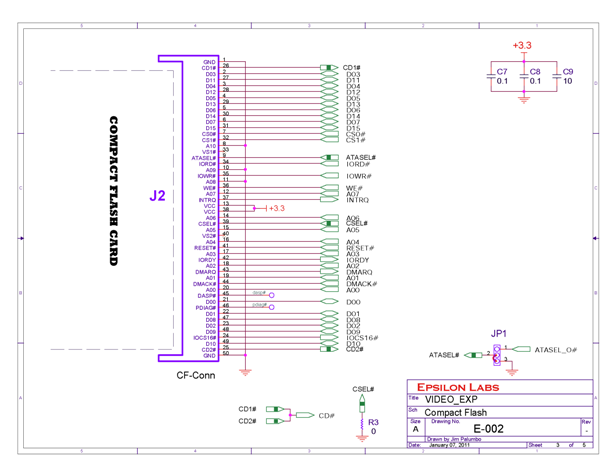Select capacitor C8 symbol

pyautogui.click(x=523, y=76)
